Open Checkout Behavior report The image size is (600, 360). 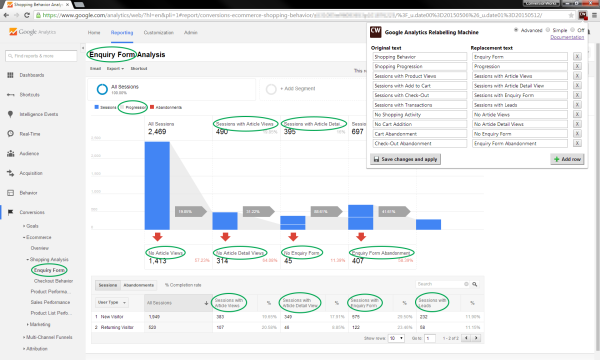point(53,281)
